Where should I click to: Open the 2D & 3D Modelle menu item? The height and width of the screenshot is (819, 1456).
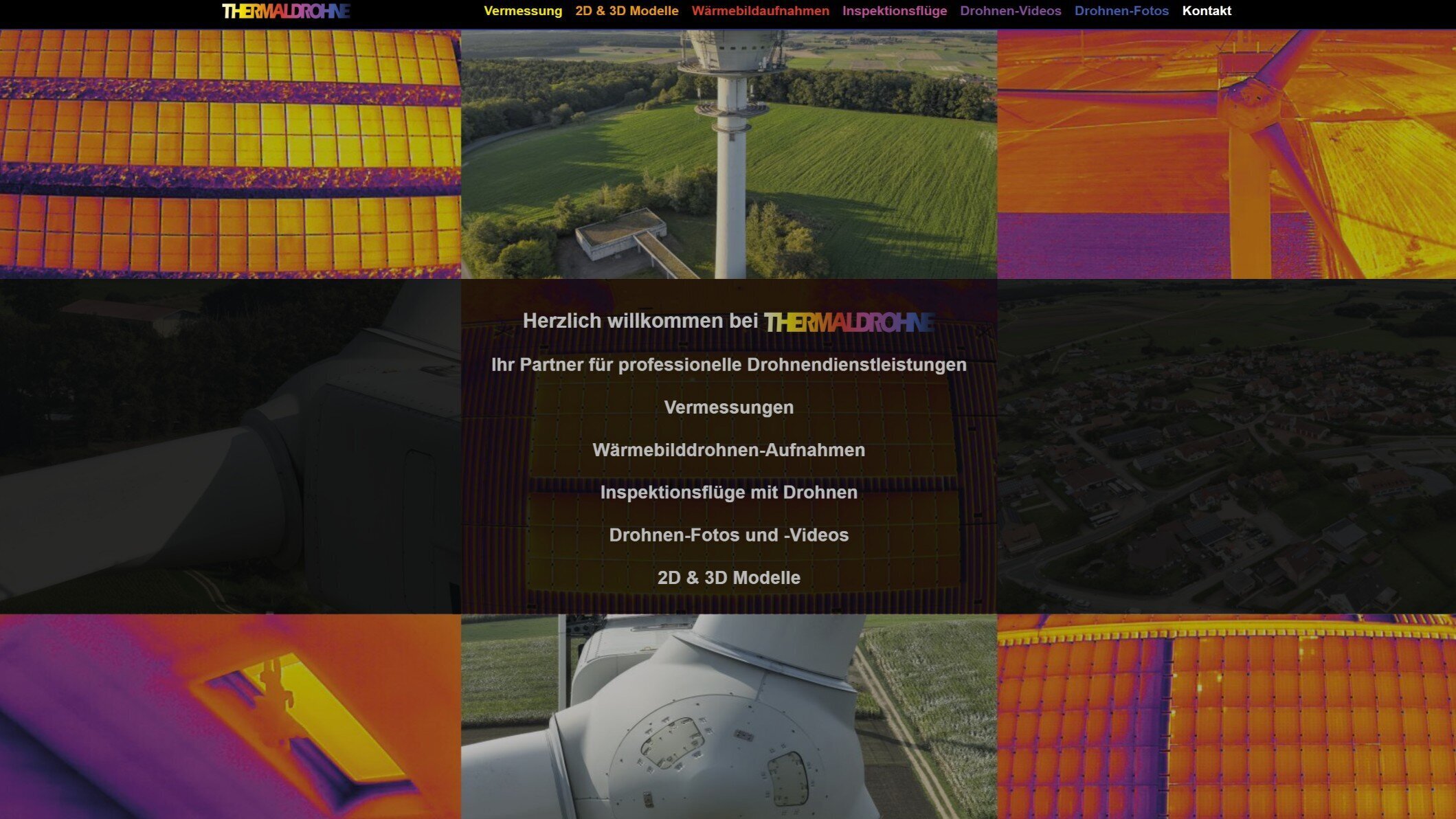627,11
